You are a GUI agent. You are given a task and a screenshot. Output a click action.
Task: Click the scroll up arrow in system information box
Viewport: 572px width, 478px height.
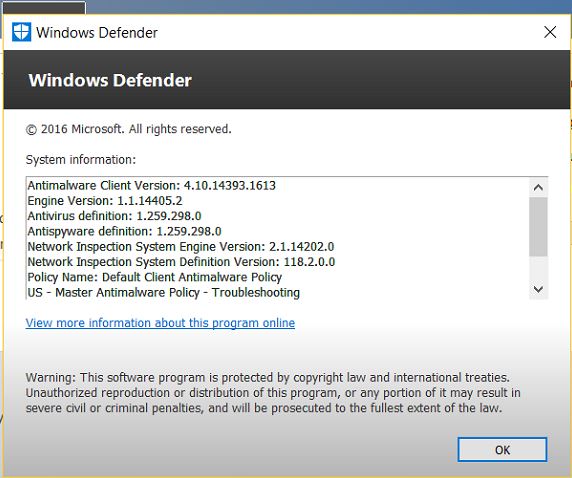tap(538, 188)
